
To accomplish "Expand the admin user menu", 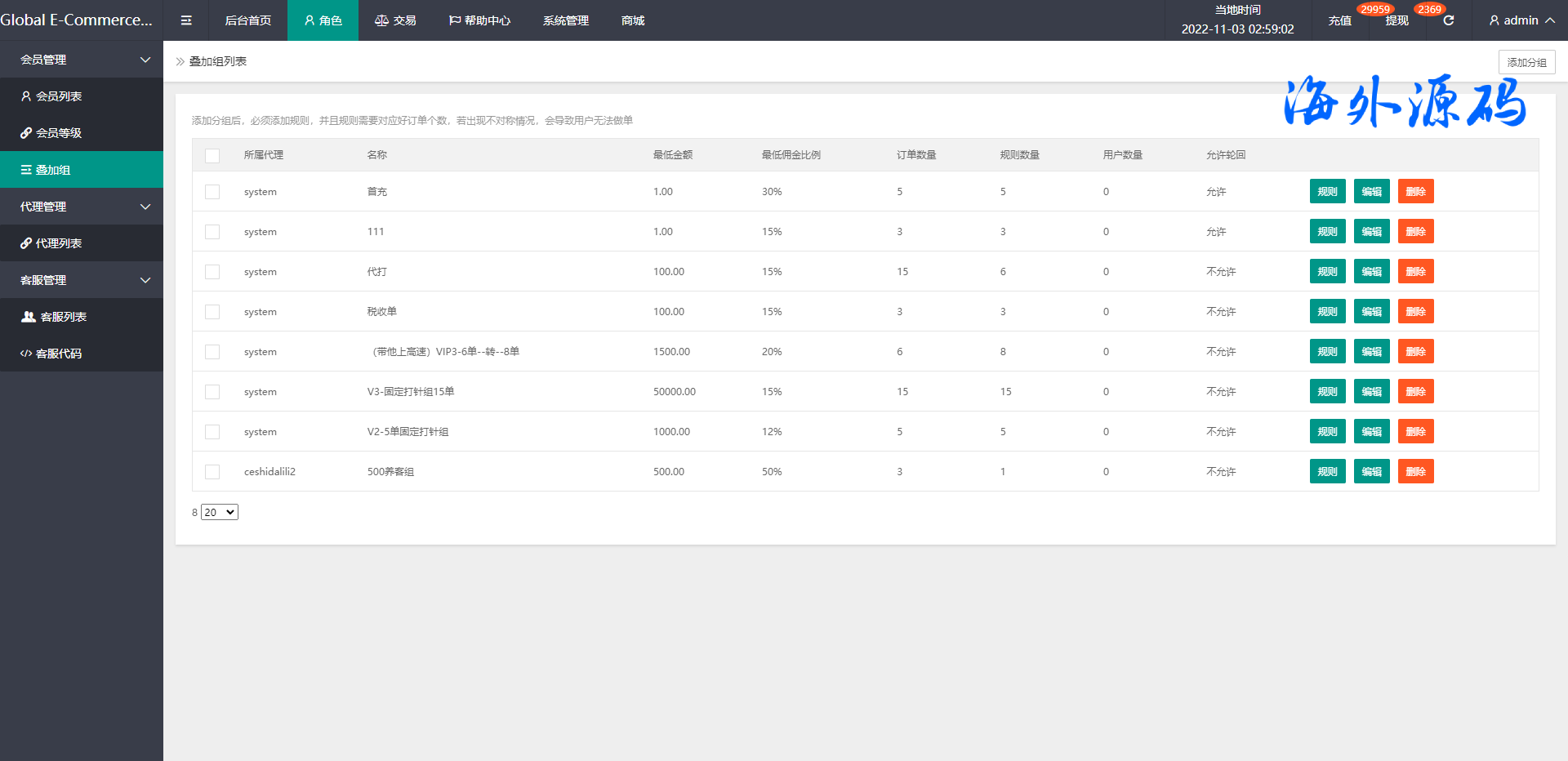I will (x=1521, y=20).
